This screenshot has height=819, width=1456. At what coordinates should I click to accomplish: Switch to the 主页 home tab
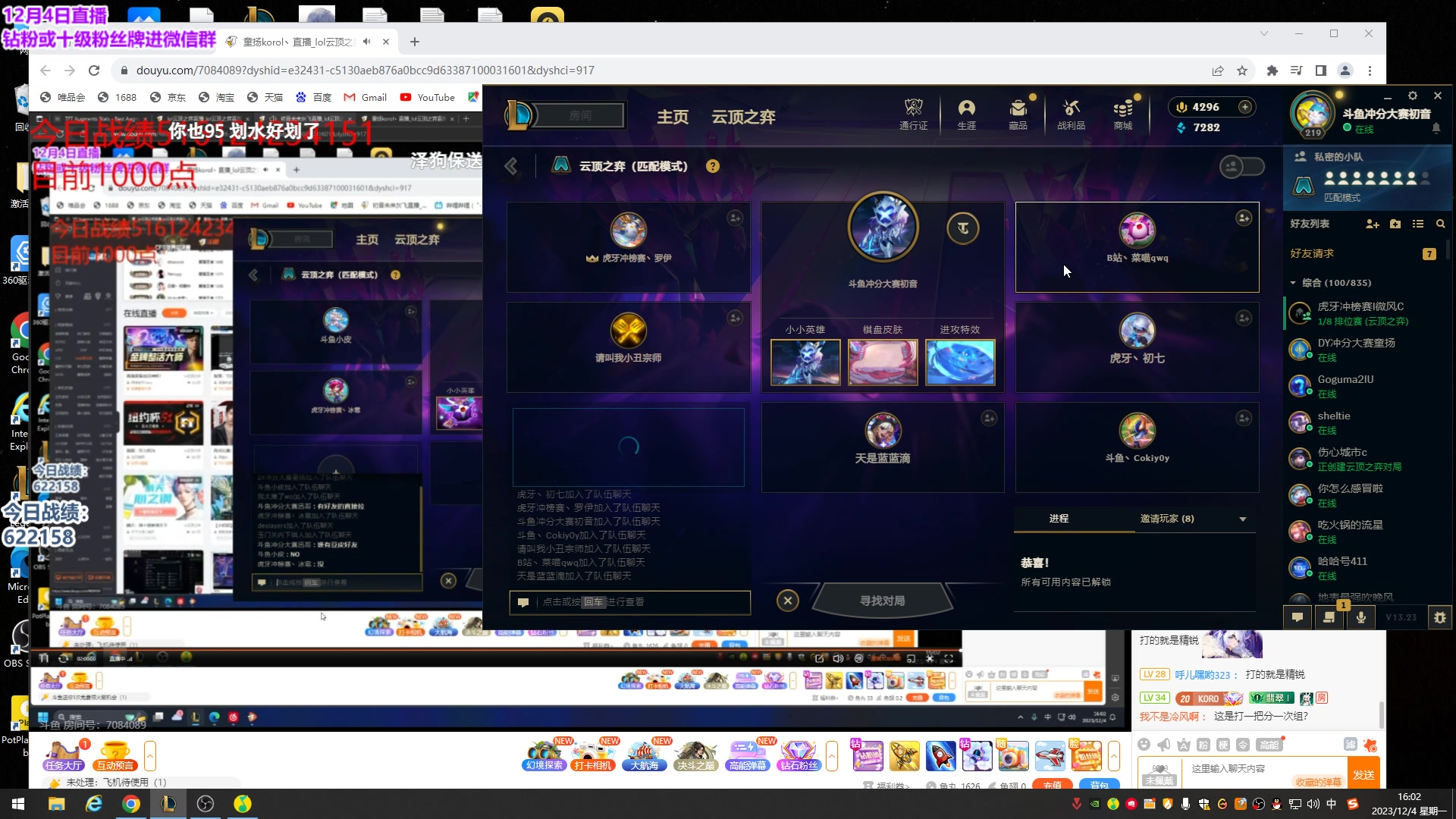pos(672,117)
